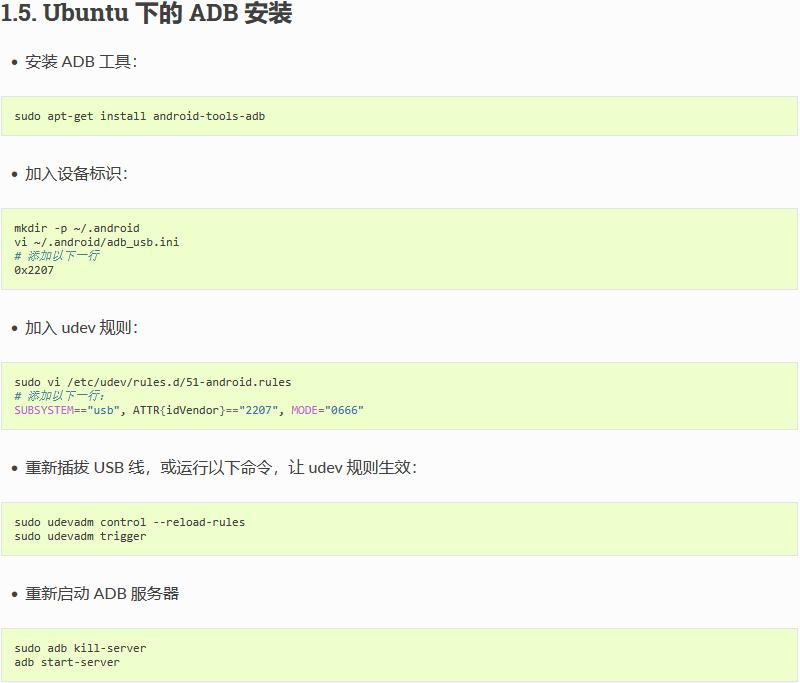Click the value '0x2207'
The width and height of the screenshot is (800, 683).
click(34, 270)
